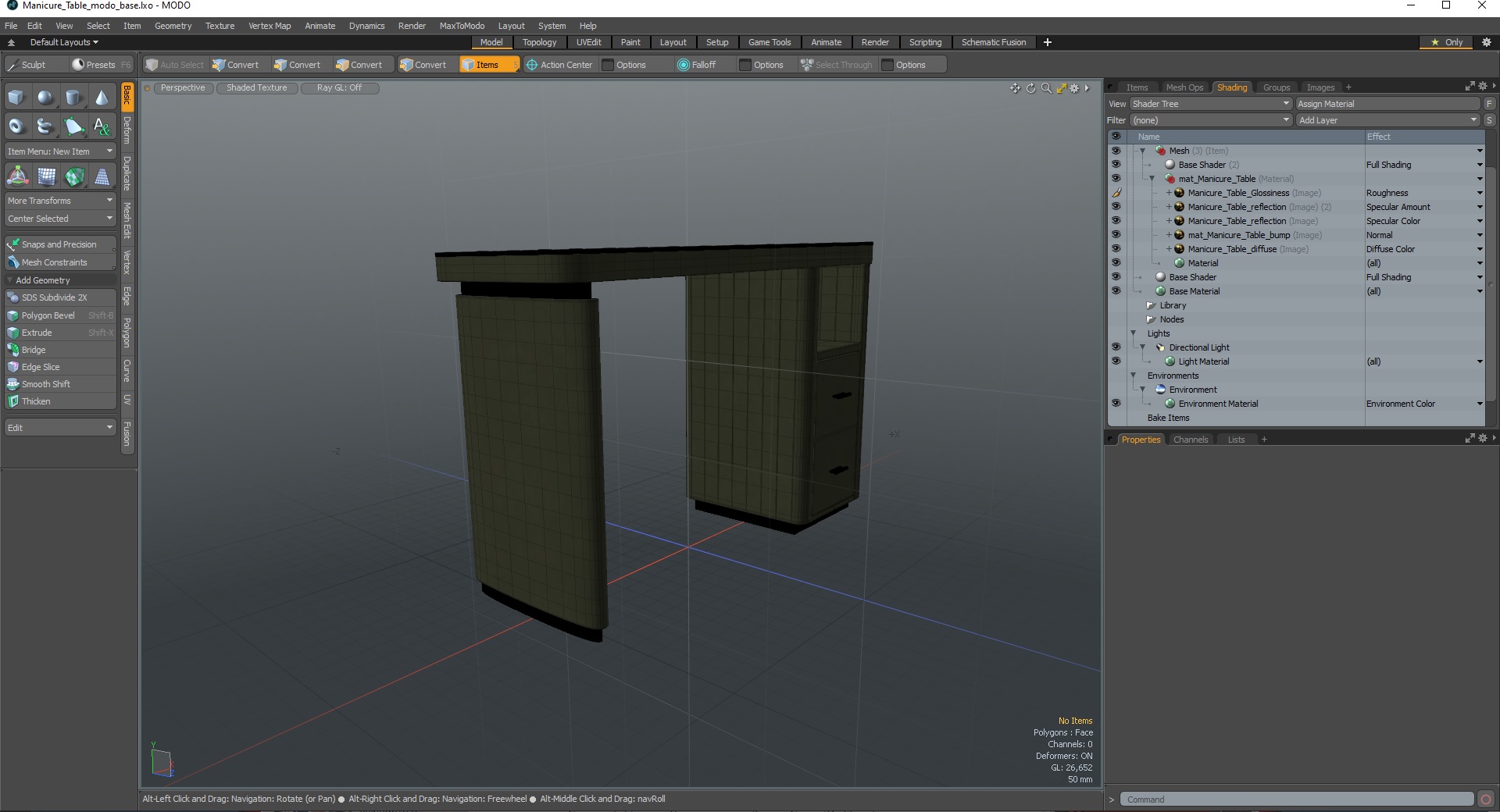Toggle visibility of mat_Manicure_Table material
Viewport: 1500px width, 812px height.
[x=1116, y=179]
